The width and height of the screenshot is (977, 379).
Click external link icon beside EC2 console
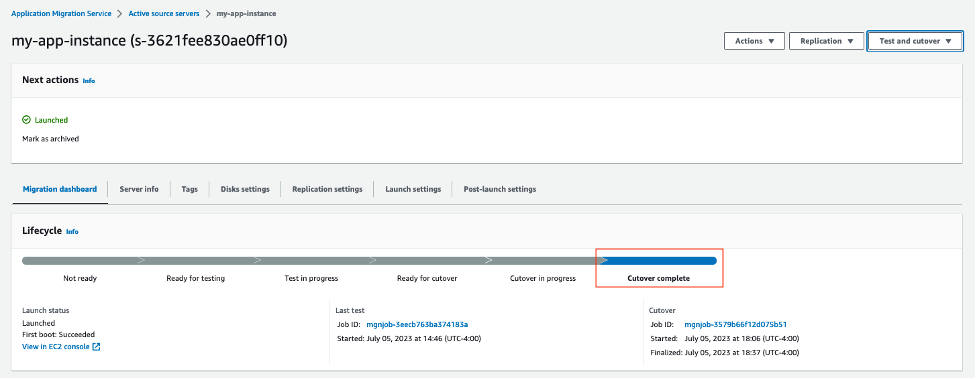click(x=96, y=347)
